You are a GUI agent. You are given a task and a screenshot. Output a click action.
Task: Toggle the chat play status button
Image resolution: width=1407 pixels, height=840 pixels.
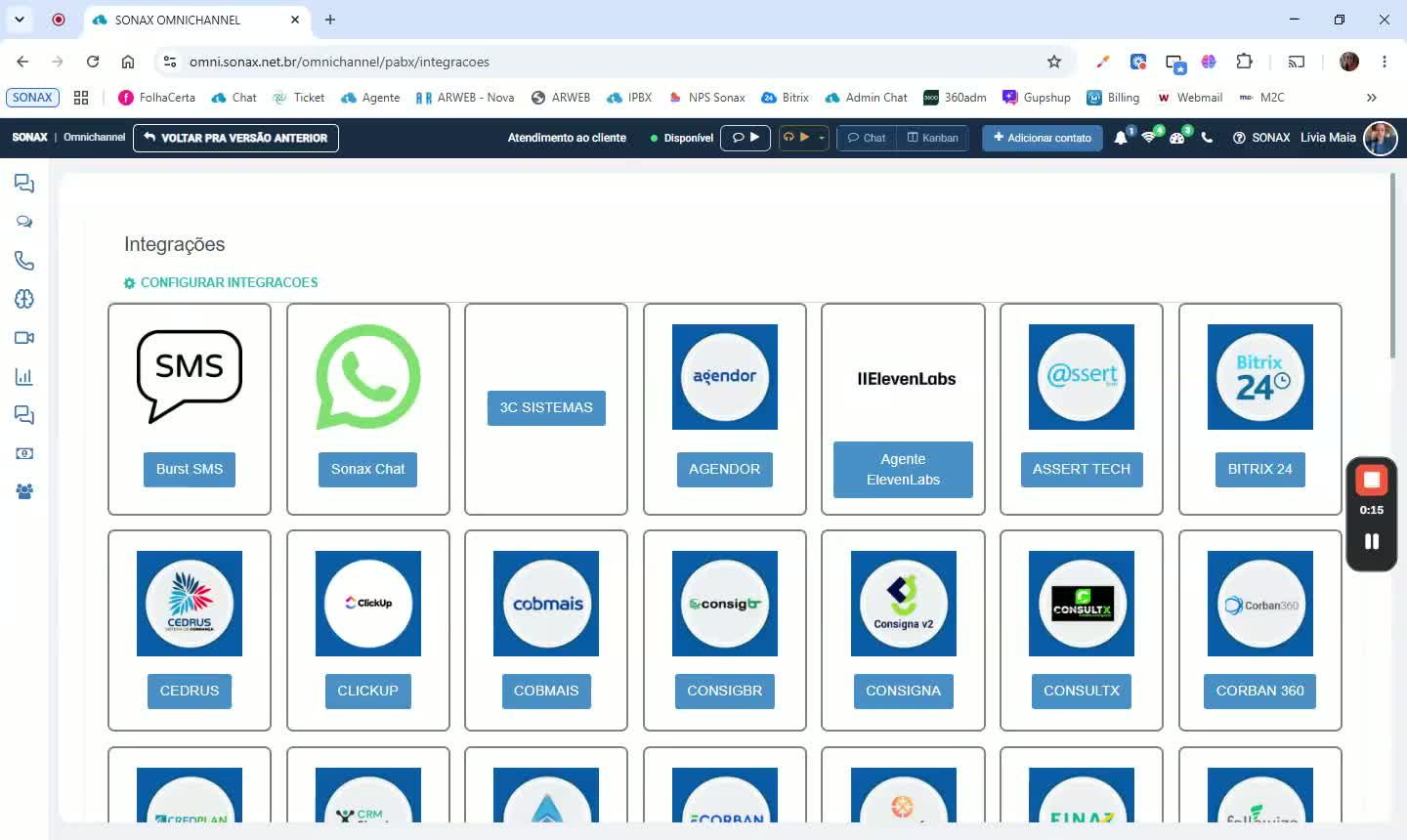tap(746, 138)
